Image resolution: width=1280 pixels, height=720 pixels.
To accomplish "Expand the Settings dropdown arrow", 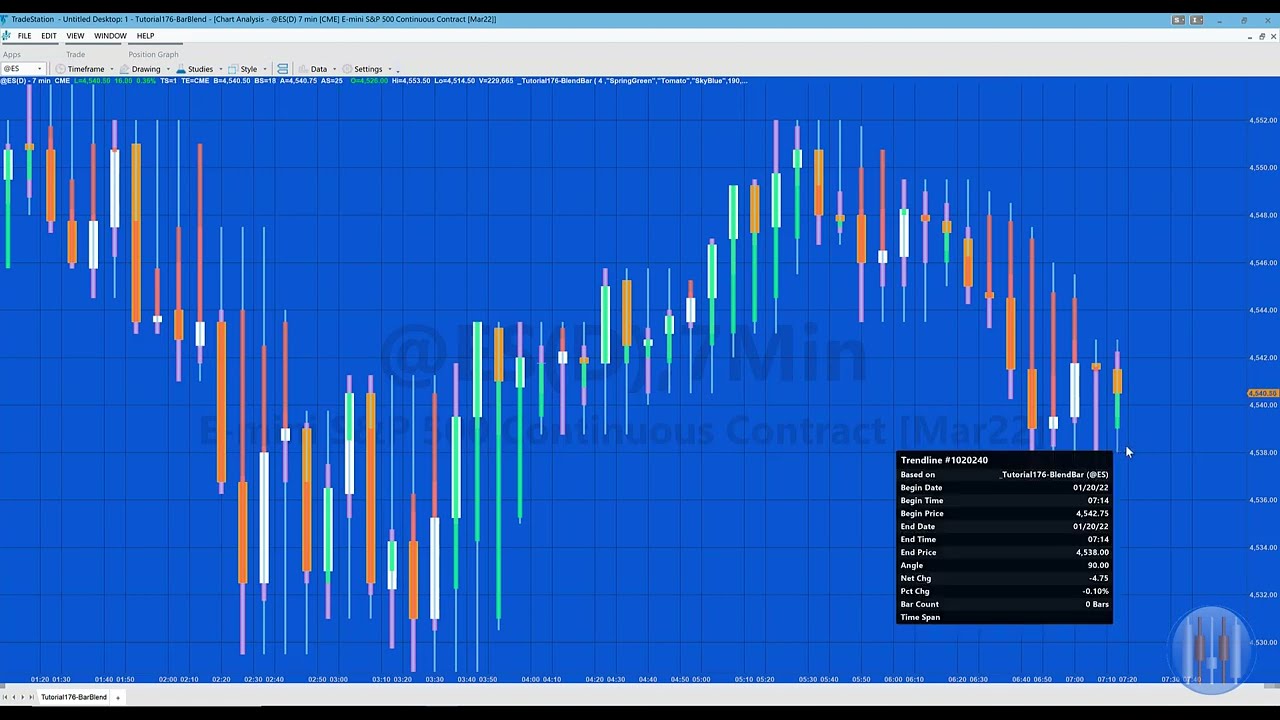I will (x=389, y=69).
